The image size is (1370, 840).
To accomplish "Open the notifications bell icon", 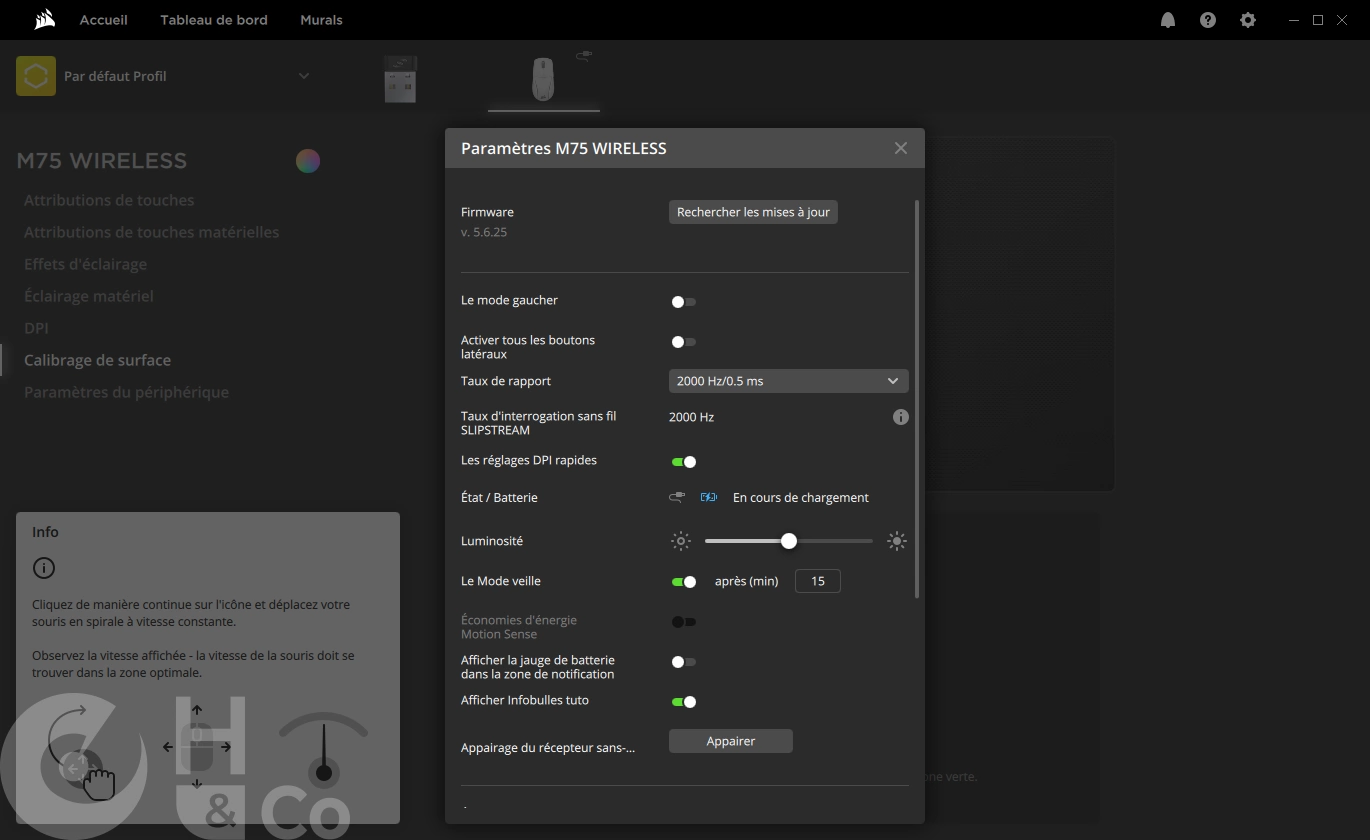I will (x=1168, y=20).
